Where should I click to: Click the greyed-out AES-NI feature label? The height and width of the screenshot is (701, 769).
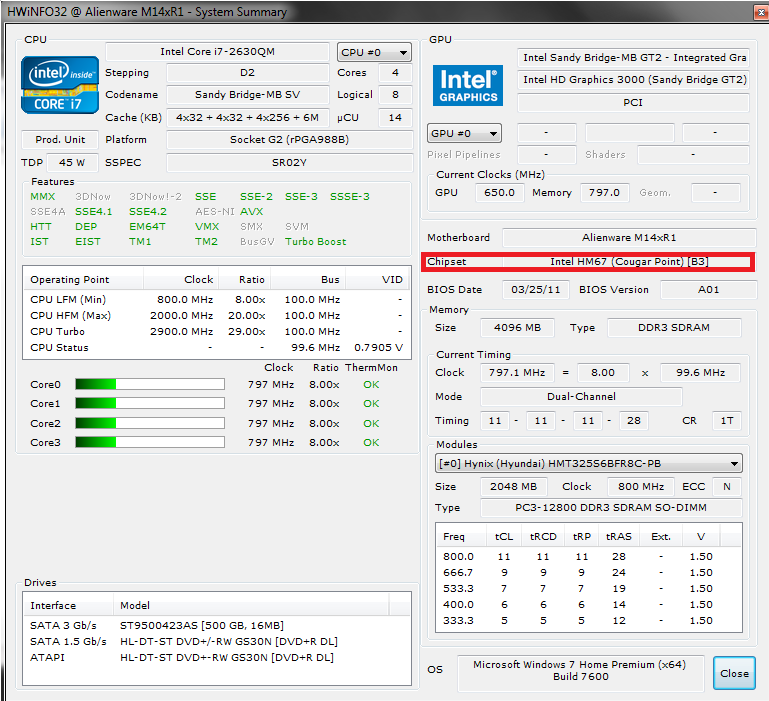click(215, 212)
